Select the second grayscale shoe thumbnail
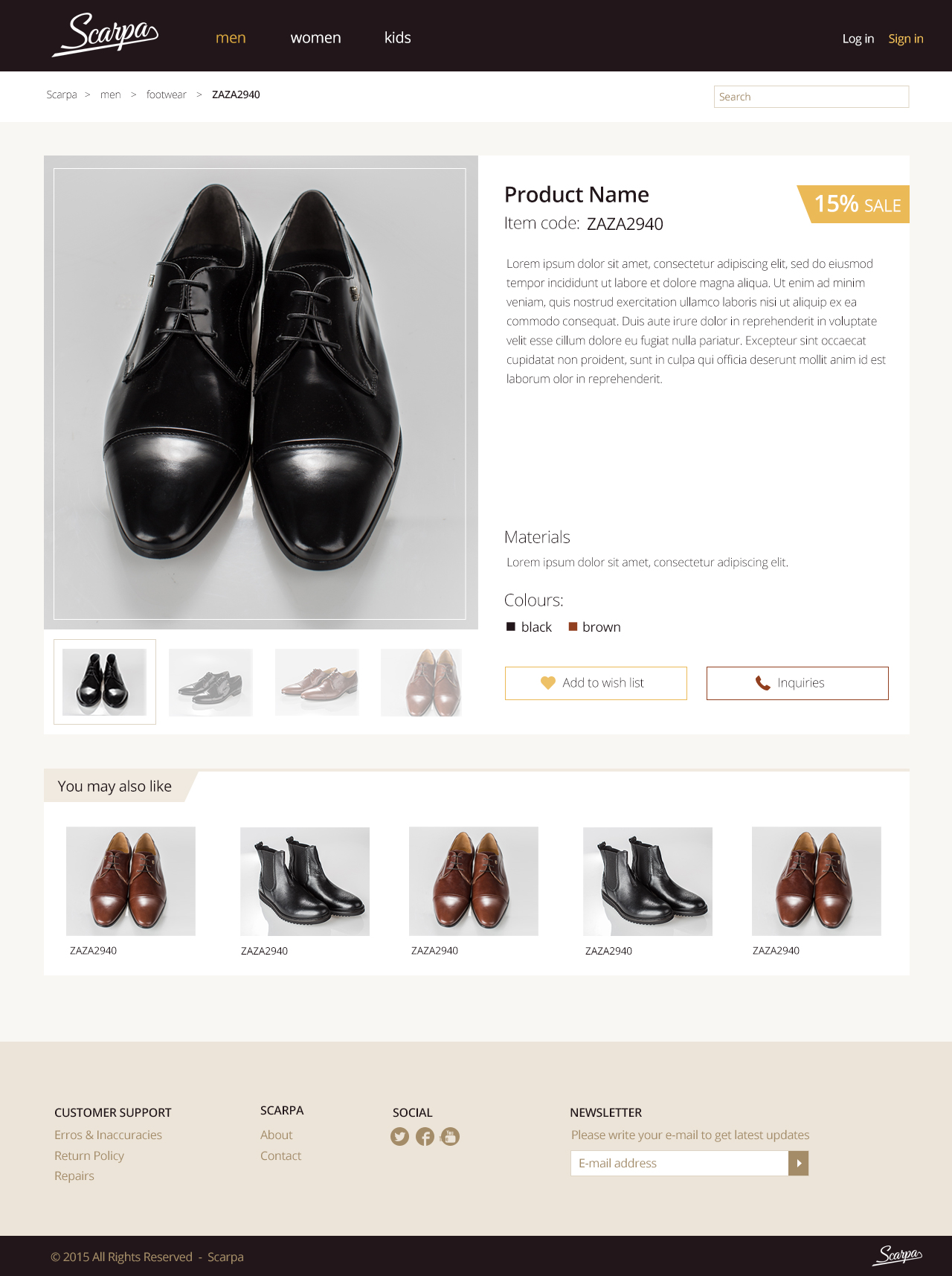Screen dimensions: 952x1276 [x=210, y=682]
